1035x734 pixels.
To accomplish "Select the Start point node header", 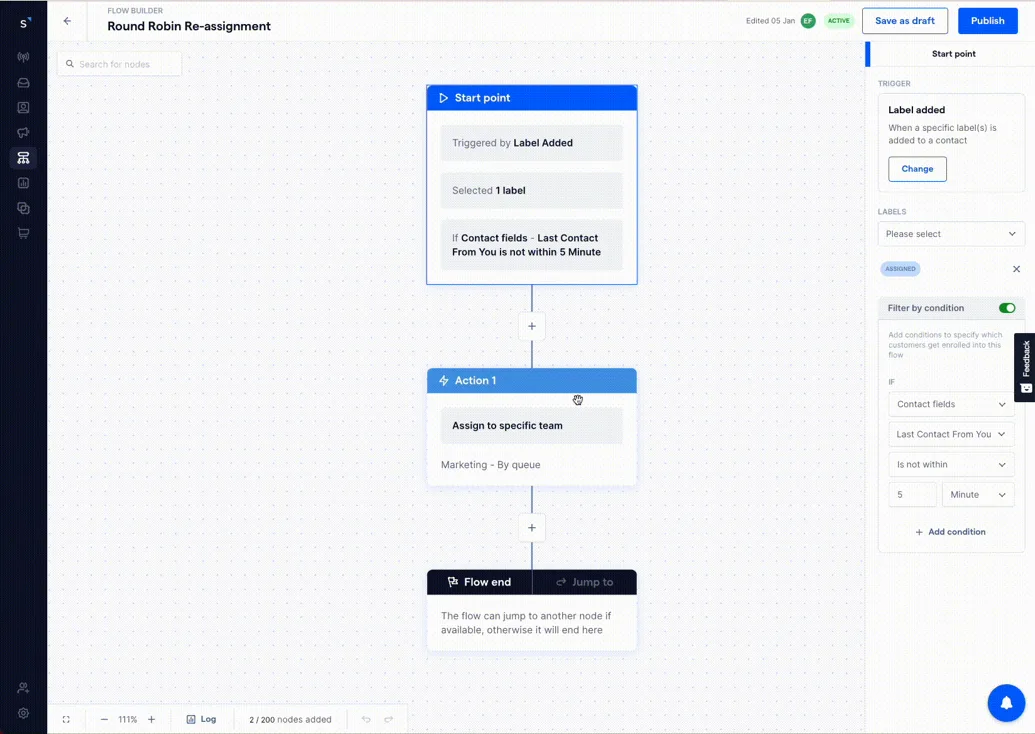I will click(532, 98).
